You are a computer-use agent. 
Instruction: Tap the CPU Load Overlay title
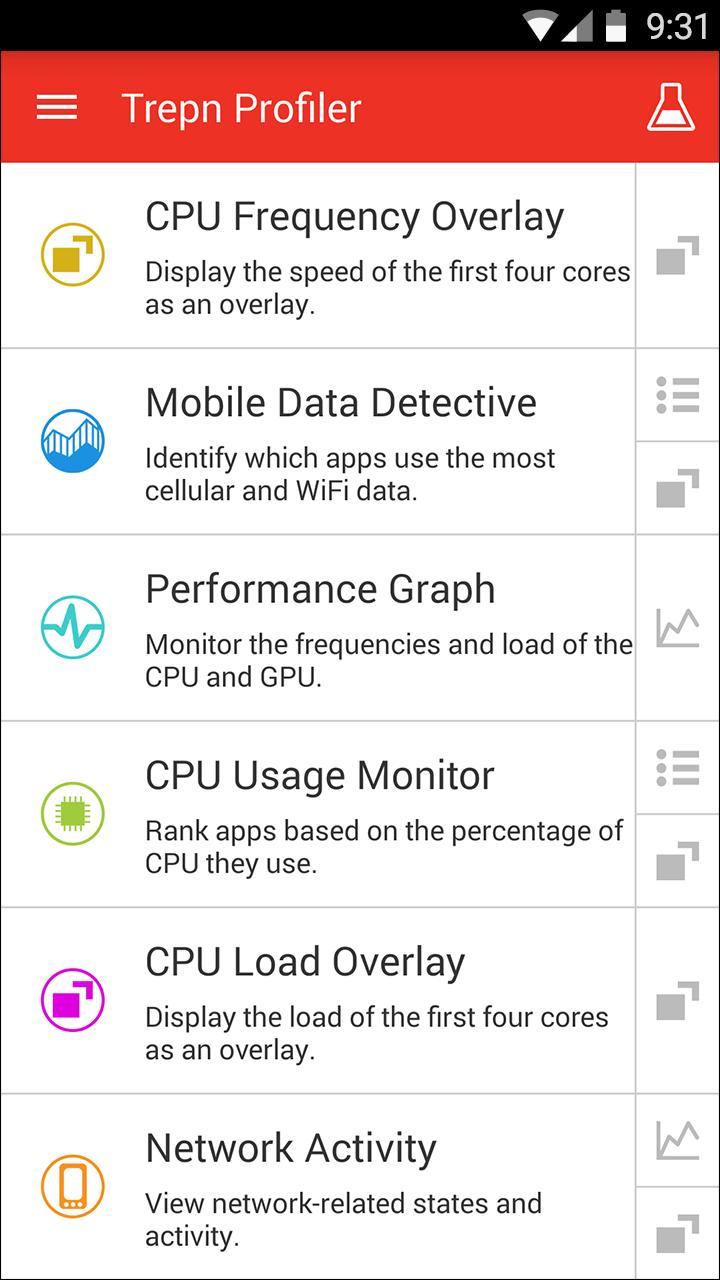point(305,961)
